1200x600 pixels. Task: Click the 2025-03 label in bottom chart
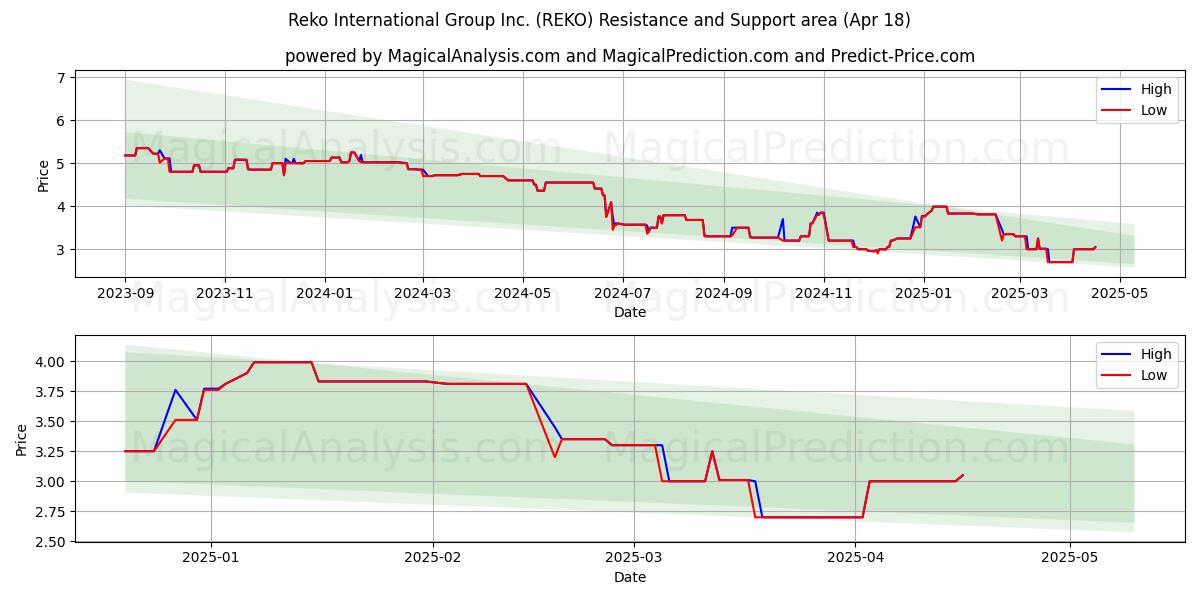tap(634, 560)
